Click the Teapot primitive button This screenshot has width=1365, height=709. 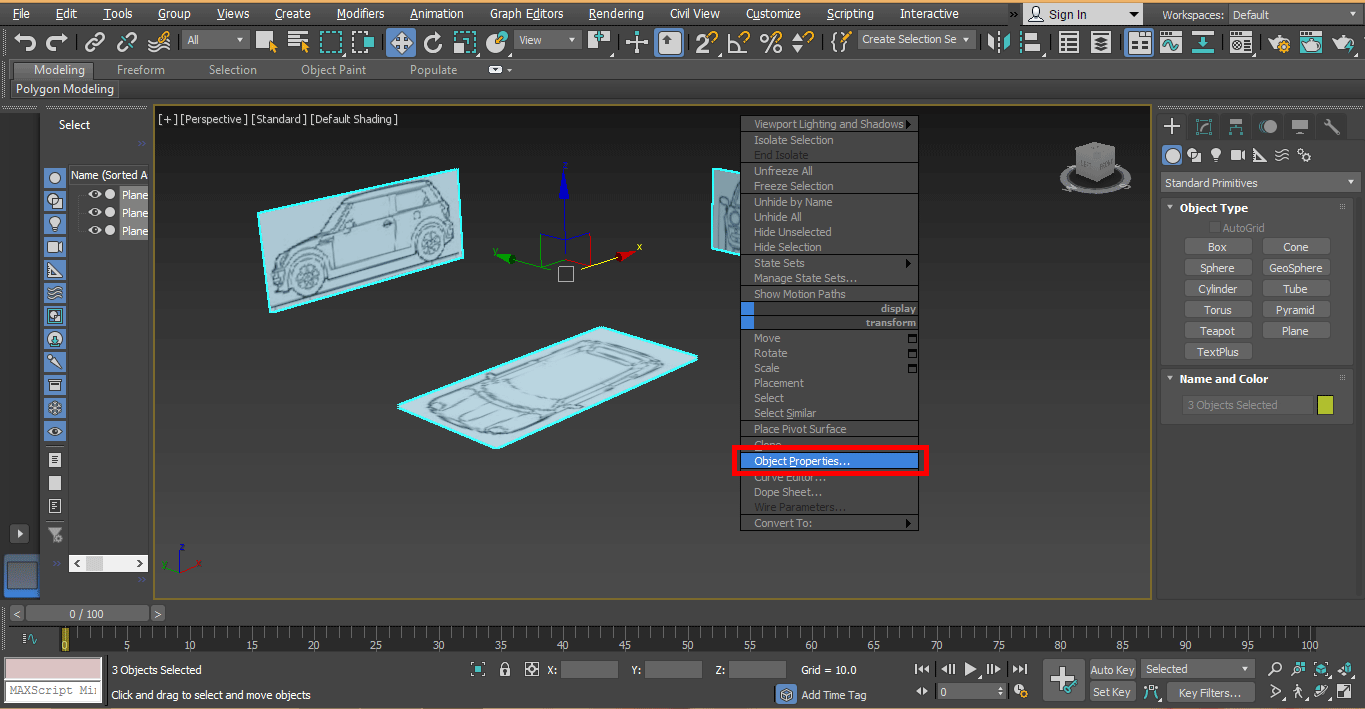tap(1218, 330)
